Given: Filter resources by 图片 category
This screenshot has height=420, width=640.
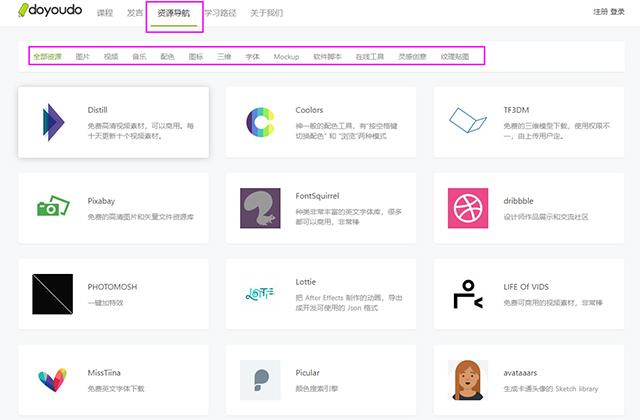Looking at the screenshot, I should tap(82, 56).
